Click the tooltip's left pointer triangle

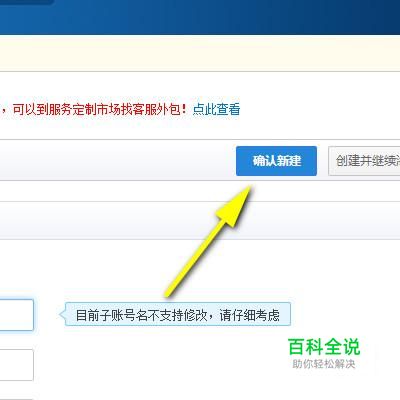click(62, 314)
